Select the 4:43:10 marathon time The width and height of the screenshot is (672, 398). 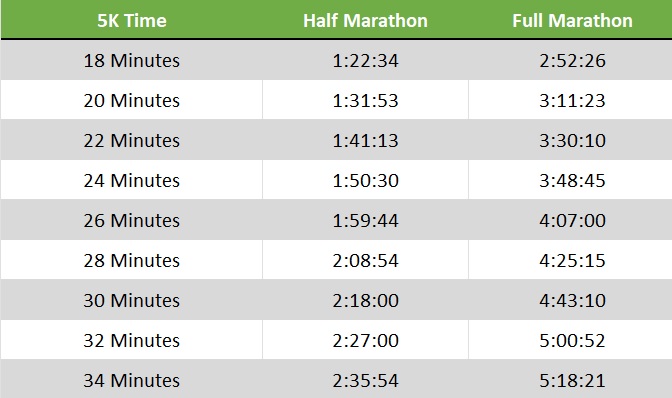[572, 300]
